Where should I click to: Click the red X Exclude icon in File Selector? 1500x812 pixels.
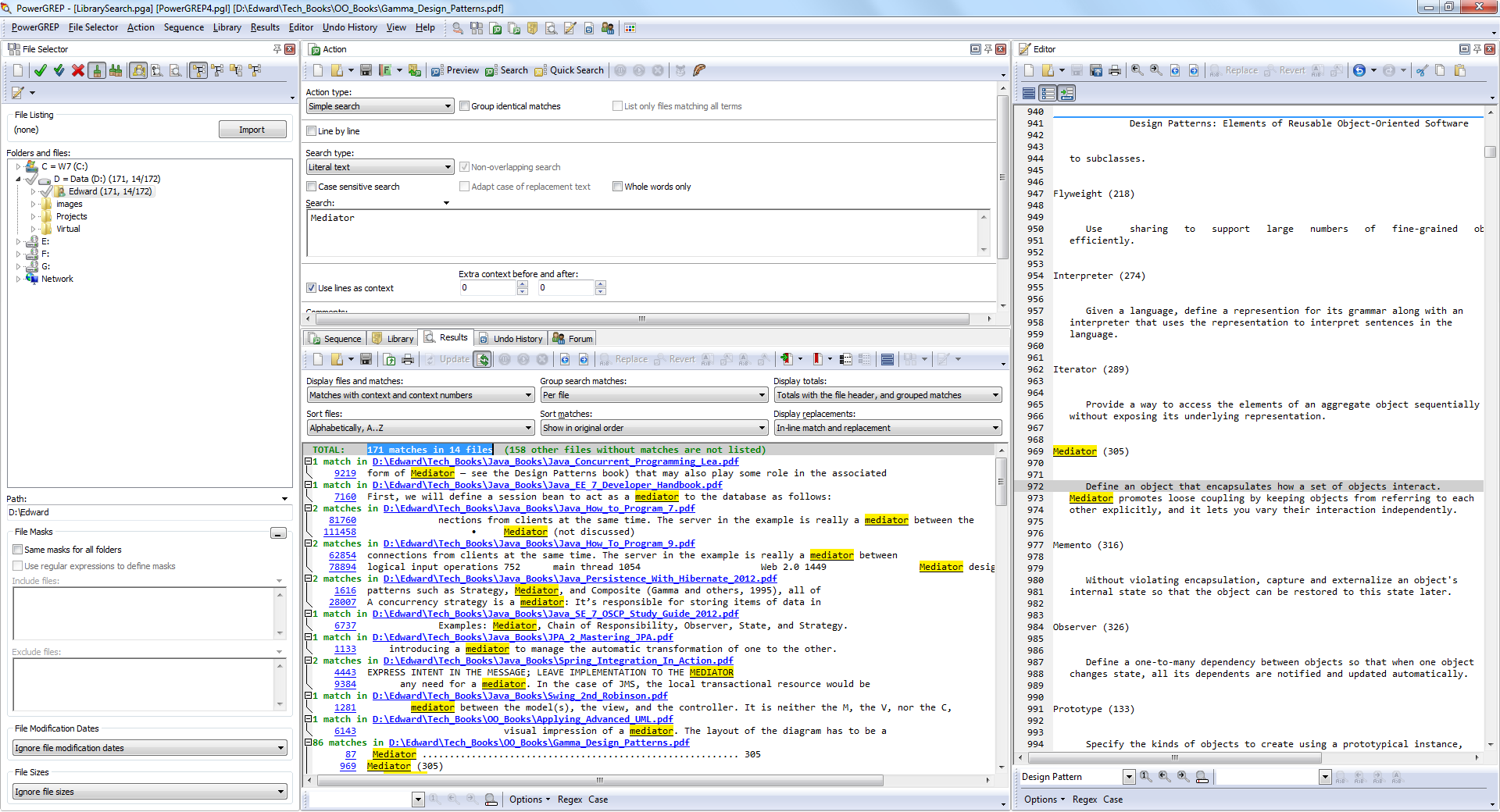pyautogui.click(x=78, y=70)
